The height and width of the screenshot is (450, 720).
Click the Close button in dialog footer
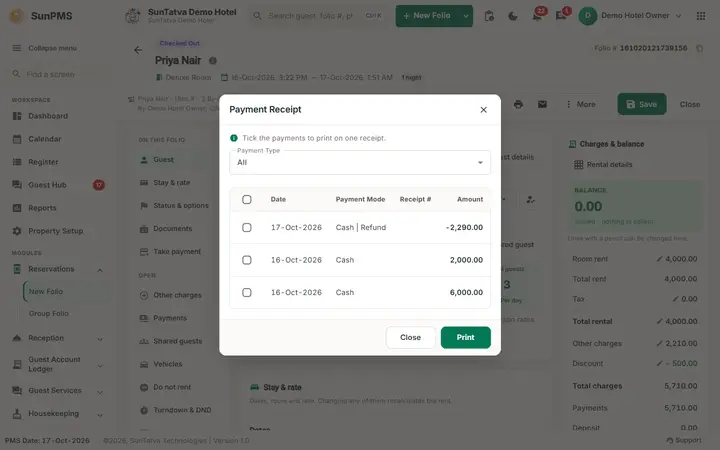(x=411, y=338)
